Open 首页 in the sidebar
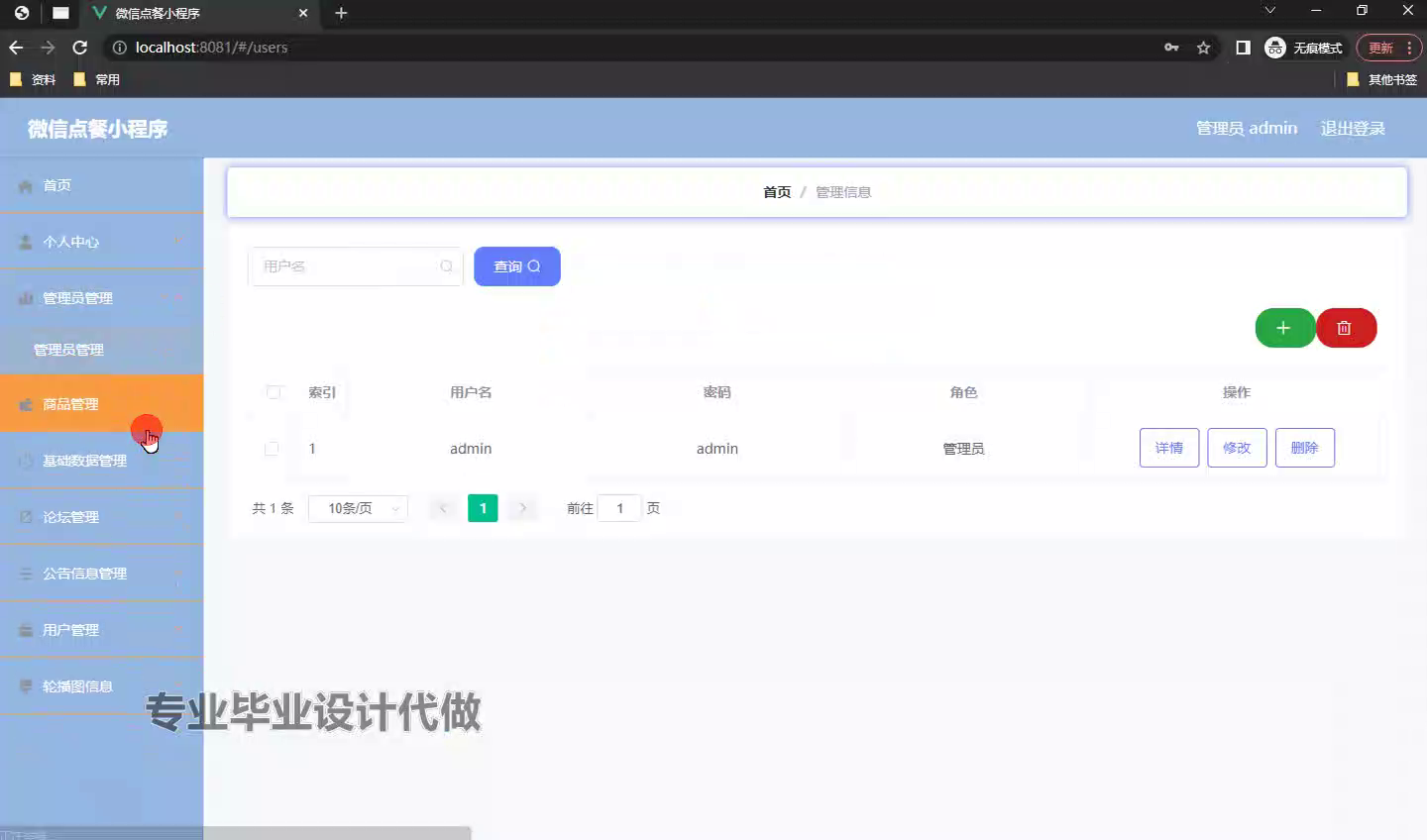 [x=101, y=186]
